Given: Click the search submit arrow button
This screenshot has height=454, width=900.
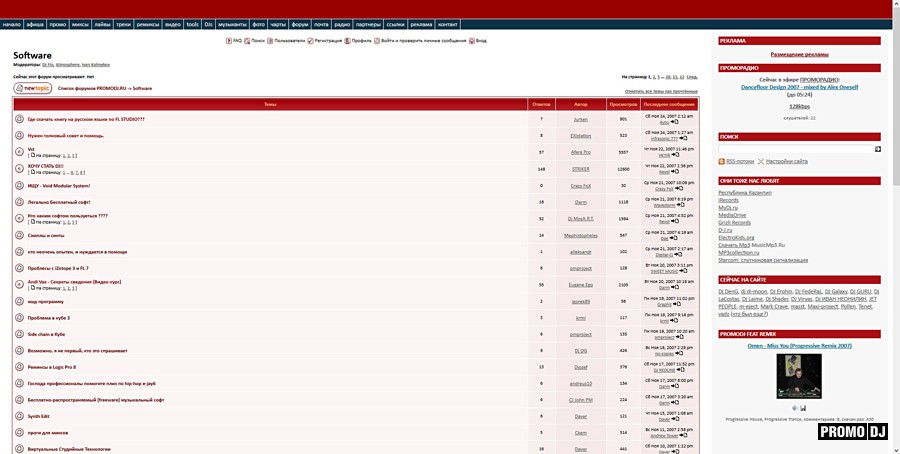Looking at the screenshot, I should click(x=878, y=149).
